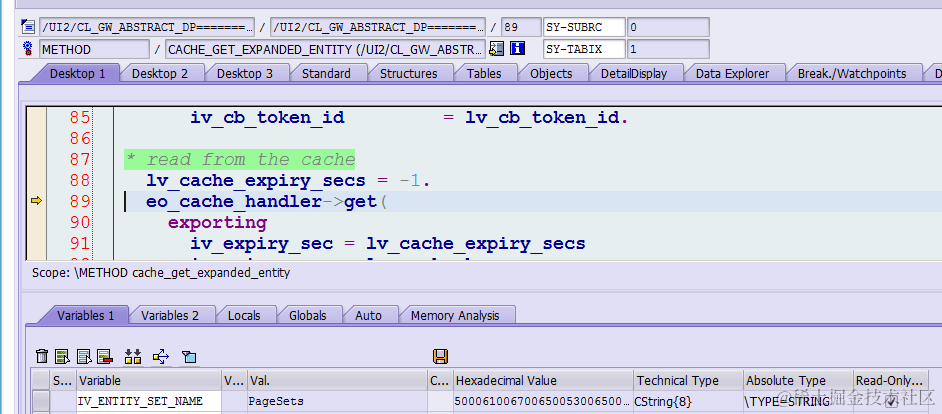The image size is (942, 414).
Task: Click the METHOD event type field
Action: click(x=94, y=49)
